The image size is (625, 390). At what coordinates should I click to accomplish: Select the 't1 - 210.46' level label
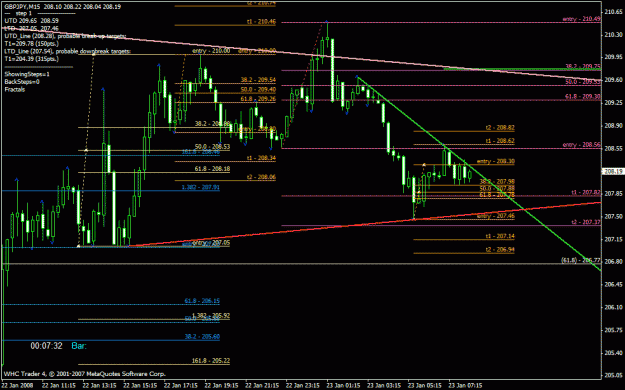261,22
